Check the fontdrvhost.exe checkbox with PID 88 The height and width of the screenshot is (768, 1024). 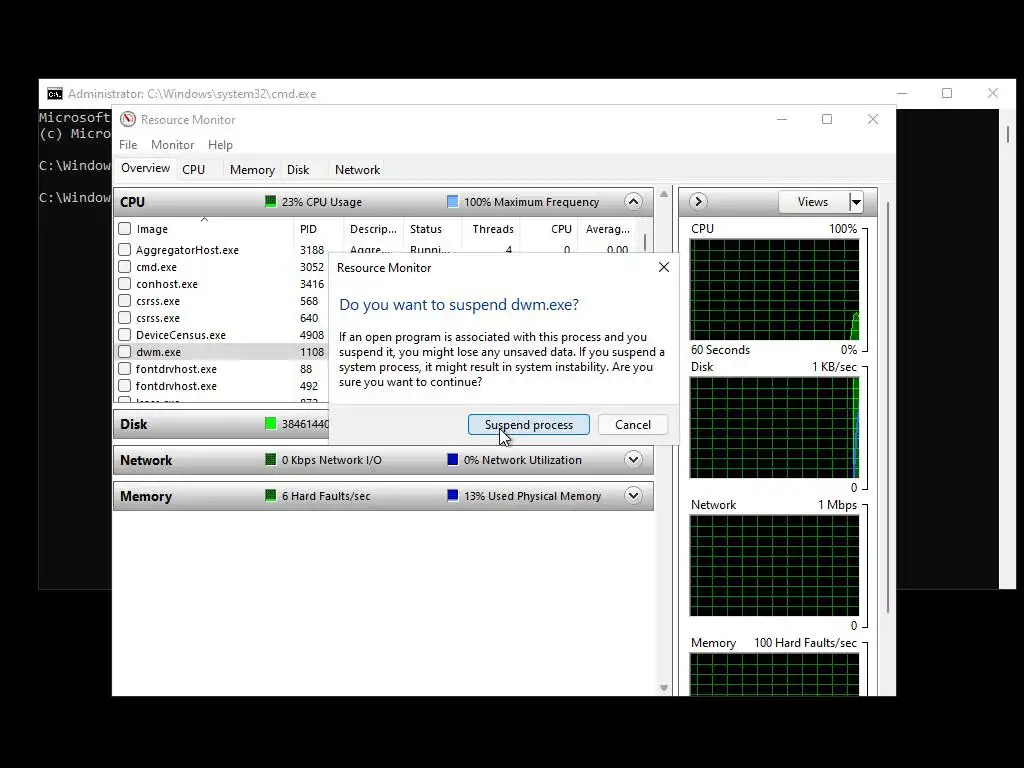point(125,368)
